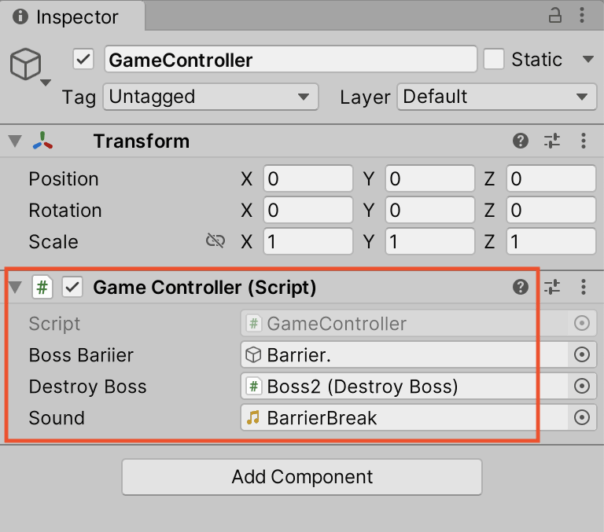Open the Layer dropdown showing Default

(497, 97)
